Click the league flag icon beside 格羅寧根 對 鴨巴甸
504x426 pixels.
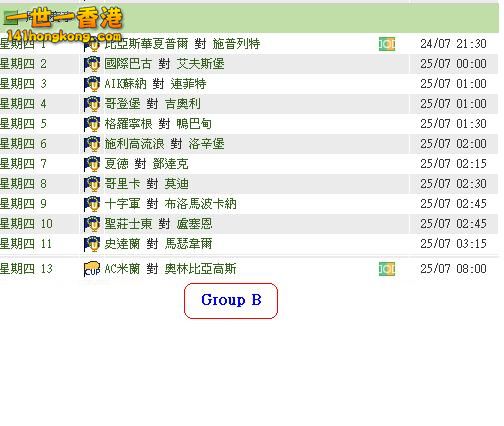[x=92, y=124]
